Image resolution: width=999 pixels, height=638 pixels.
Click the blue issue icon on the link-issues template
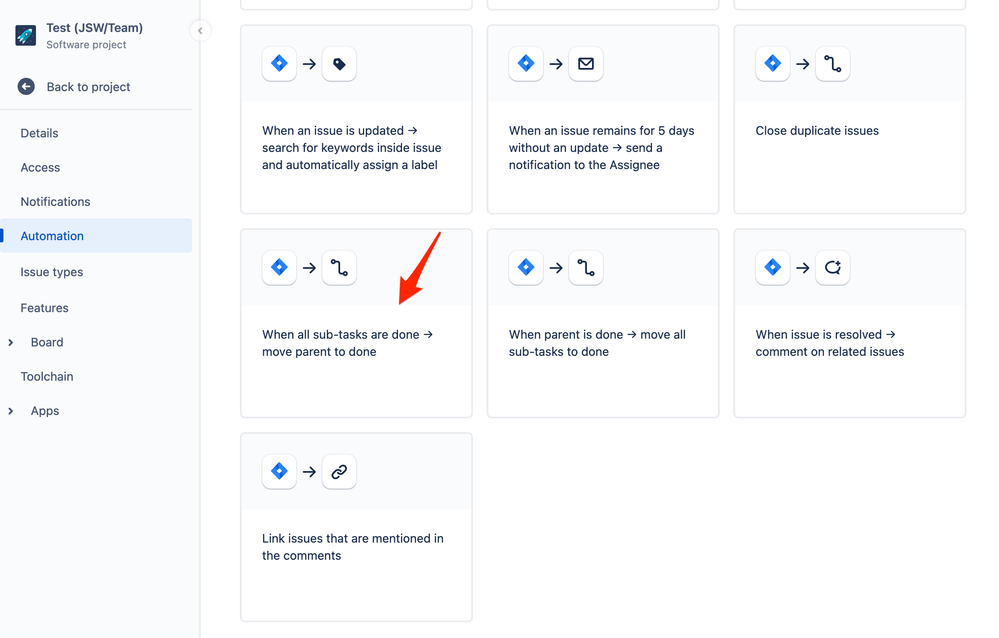pos(279,471)
